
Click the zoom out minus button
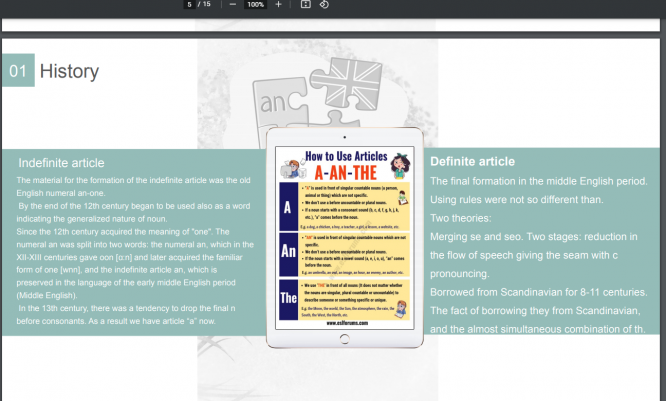tap(232, 4)
